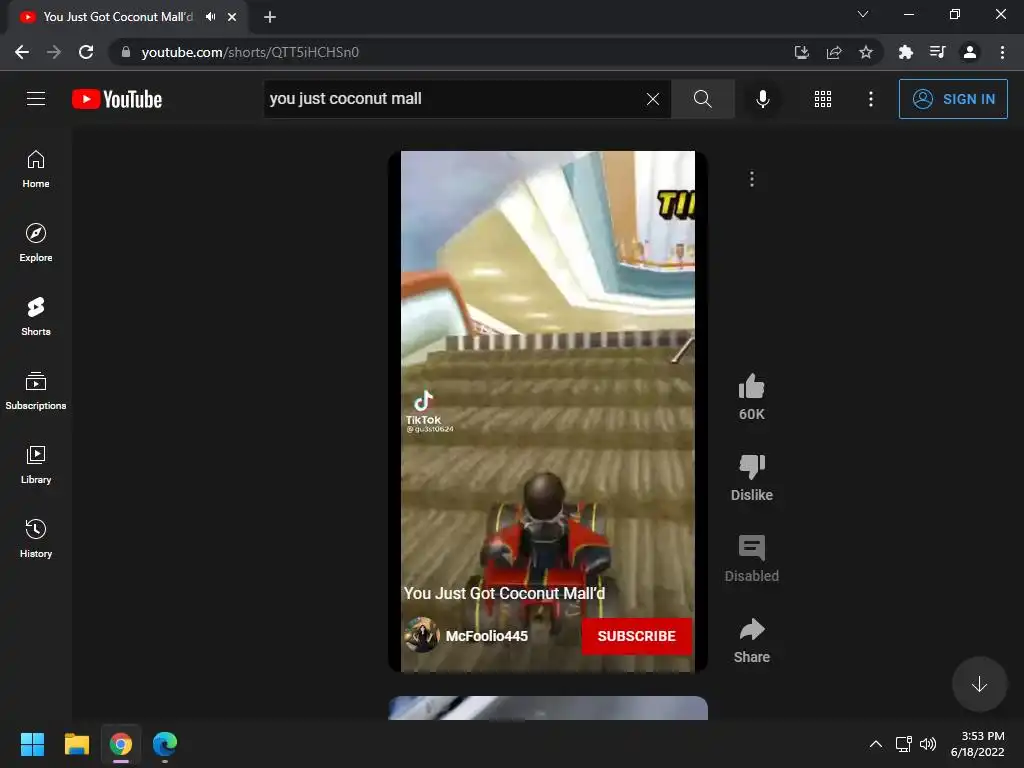
Task: Clear the search query with X
Action: tap(653, 99)
